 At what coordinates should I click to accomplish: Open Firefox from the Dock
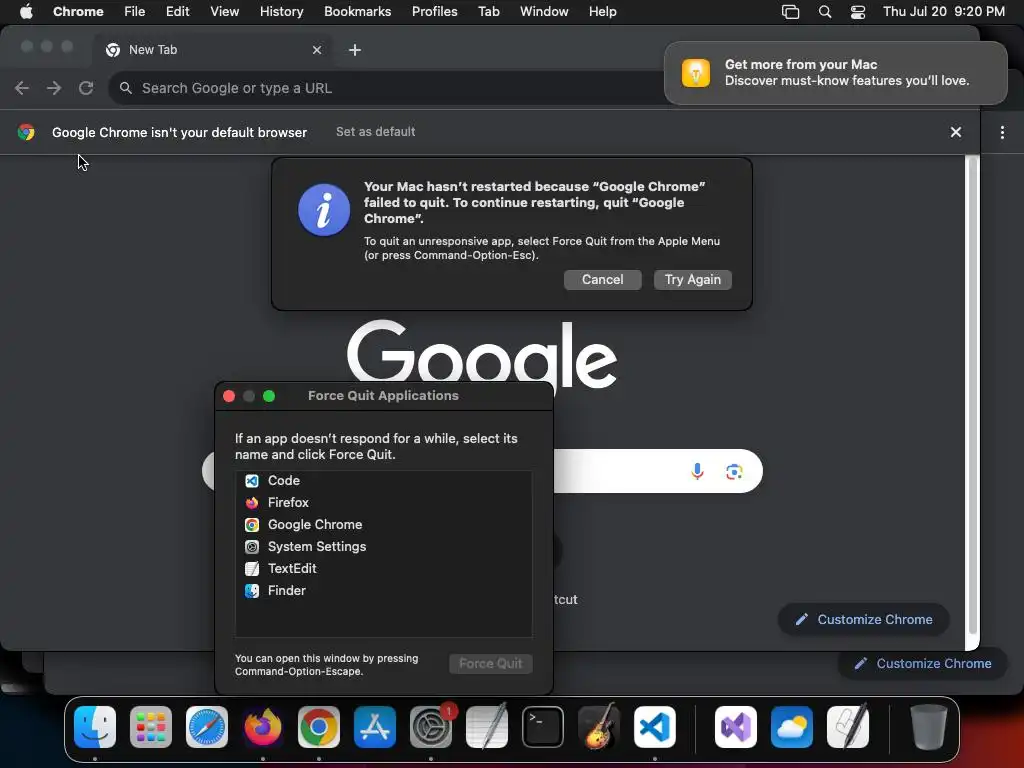point(263,727)
